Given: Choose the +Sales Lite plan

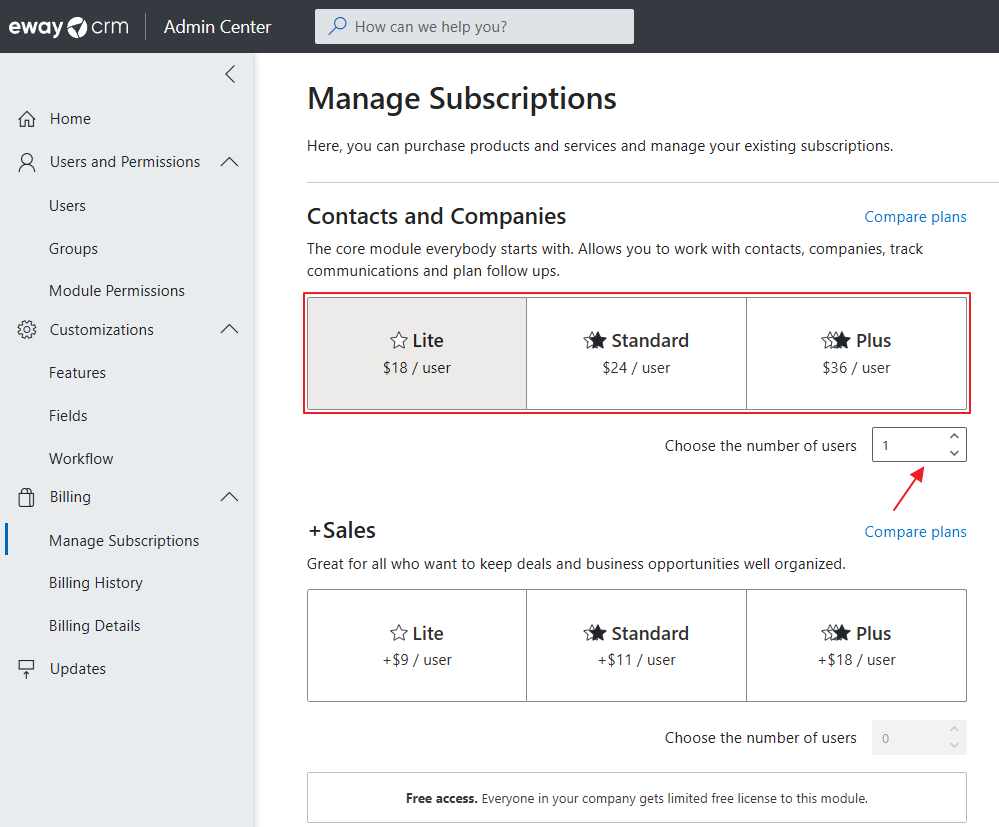Looking at the screenshot, I should pyautogui.click(x=416, y=646).
